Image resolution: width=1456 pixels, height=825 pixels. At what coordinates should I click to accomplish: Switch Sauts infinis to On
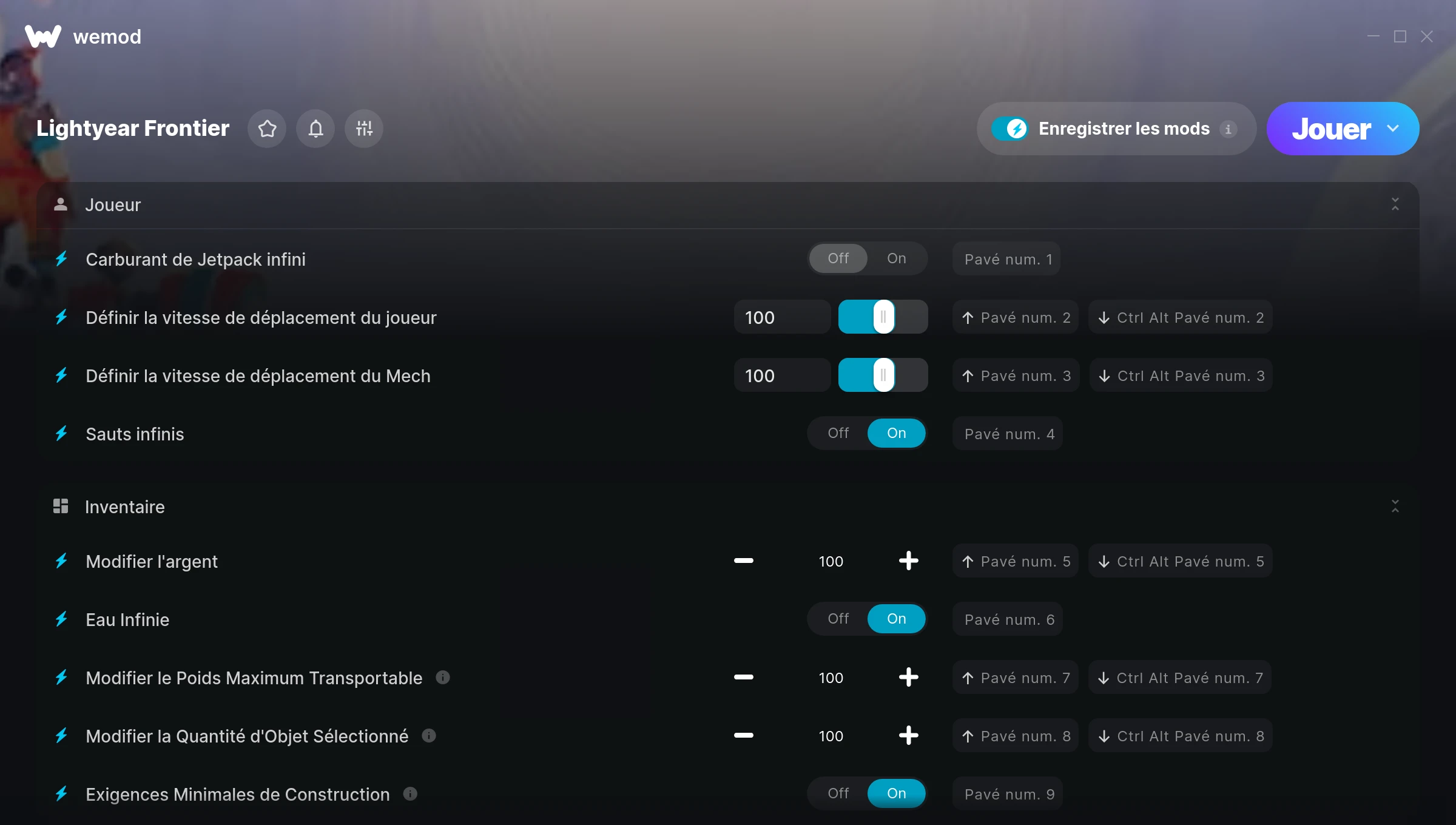pos(897,433)
